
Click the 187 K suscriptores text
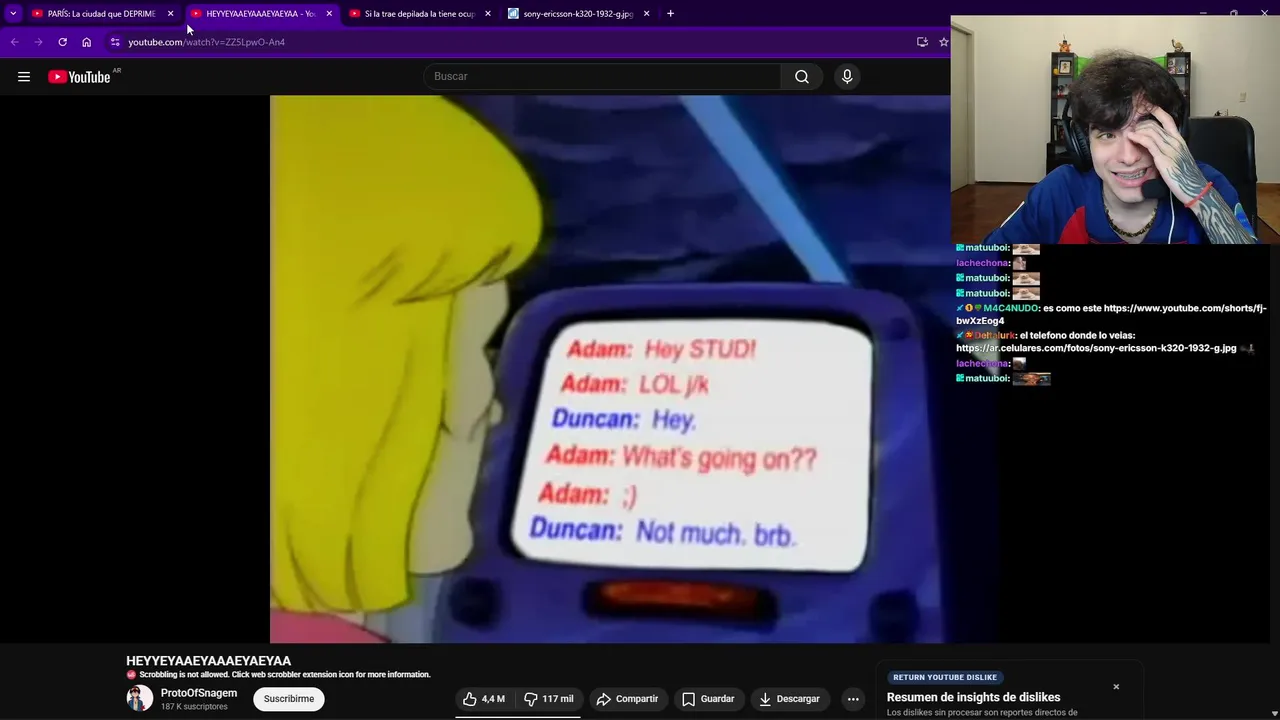pyautogui.click(x=194, y=707)
